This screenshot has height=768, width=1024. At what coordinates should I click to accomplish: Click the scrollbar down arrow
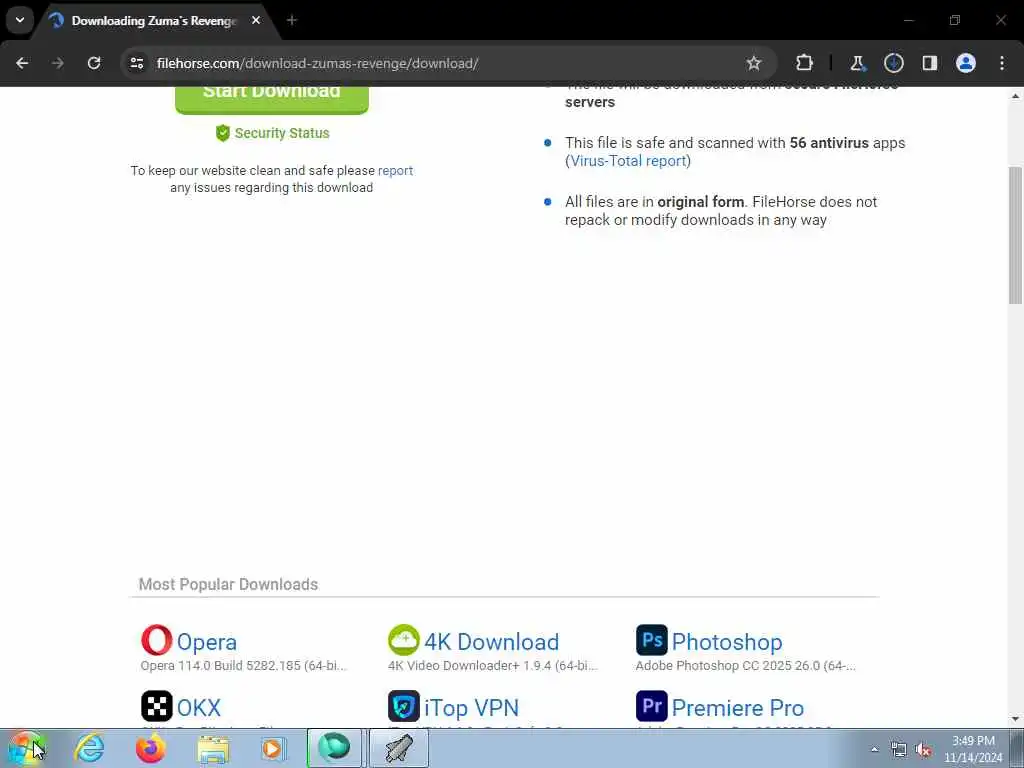click(1016, 720)
